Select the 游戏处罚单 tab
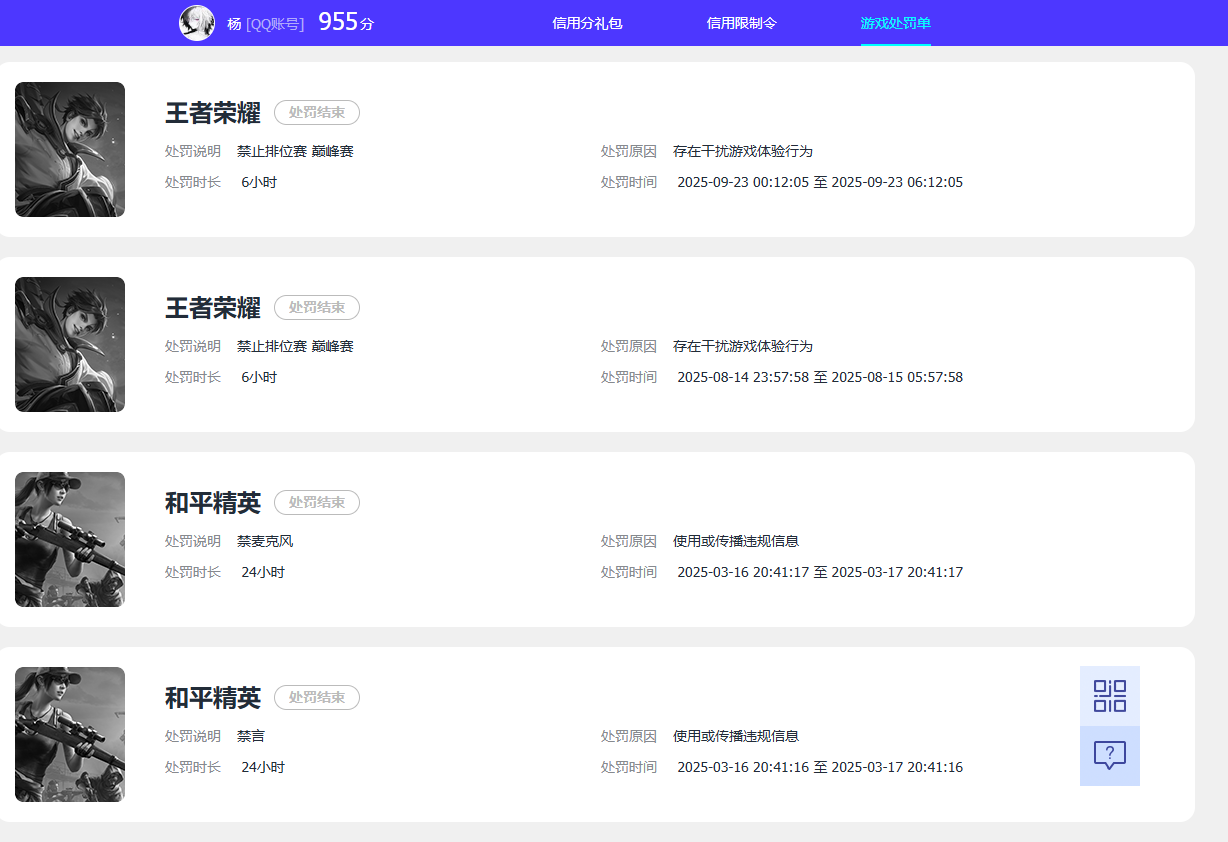The height and width of the screenshot is (842, 1228). (x=896, y=23)
